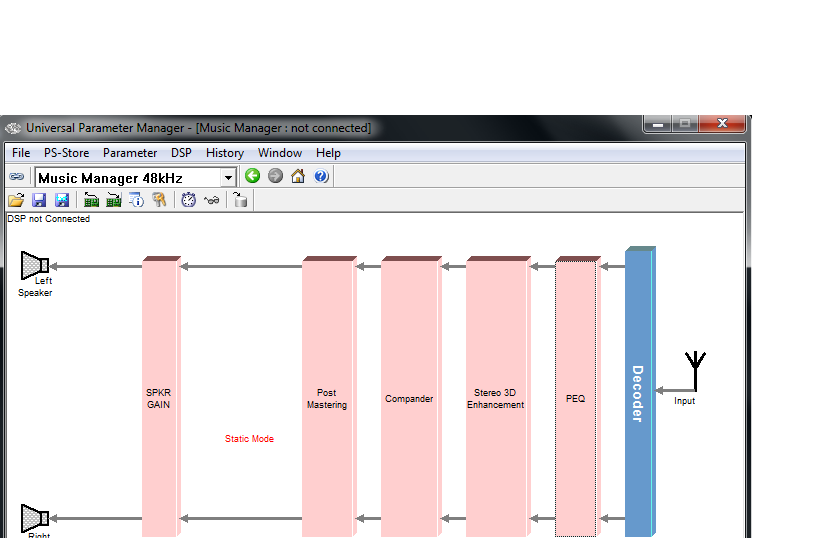The image size is (816, 538).
Task: Open the blue question mark help icon
Action: (x=321, y=176)
